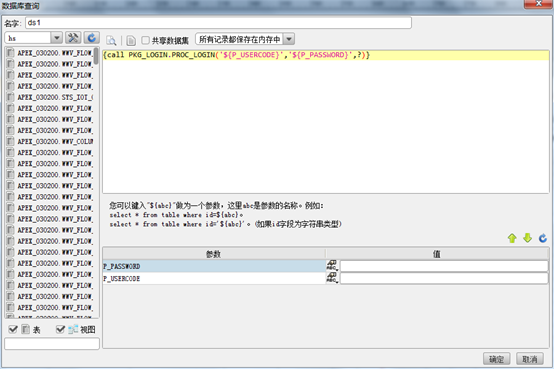The image size is (554, 369).
Task: Close the 数据库查询 dialog
Action: tap(539, 4)
